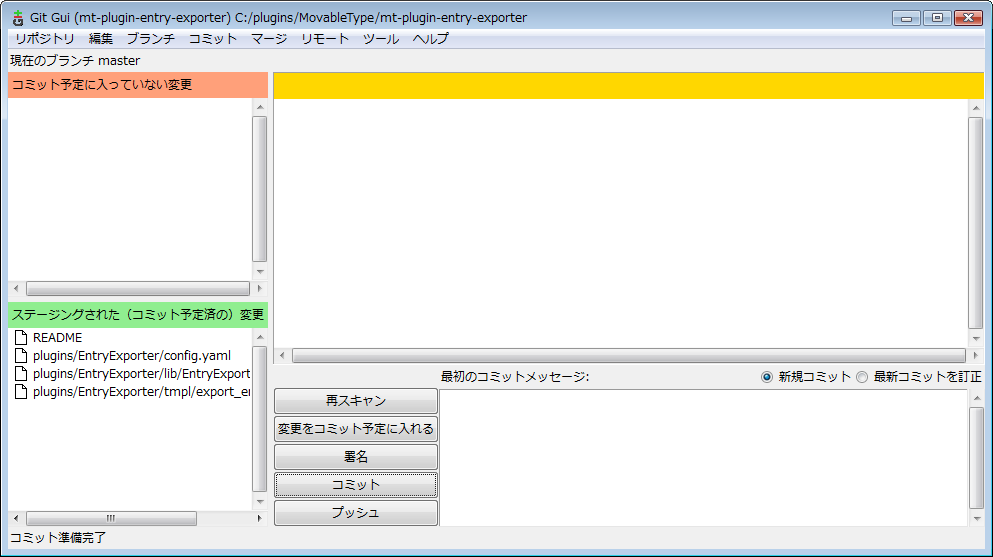The height and width of the screenshot is (557, 993).
Task: Maximize the Git Gui window
Action: pos(937,18)
